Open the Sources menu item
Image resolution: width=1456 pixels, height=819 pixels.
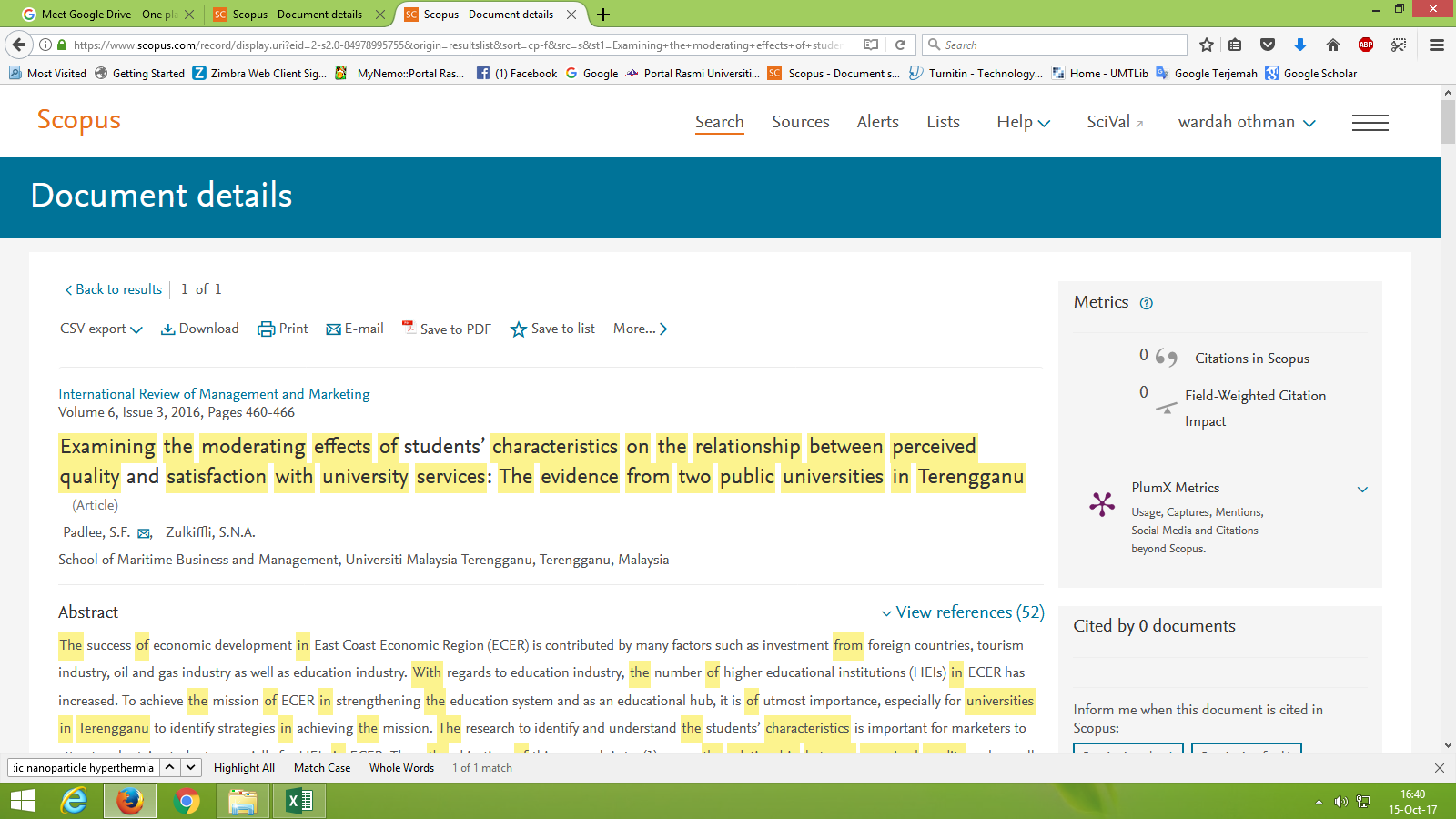pos(800,122)
